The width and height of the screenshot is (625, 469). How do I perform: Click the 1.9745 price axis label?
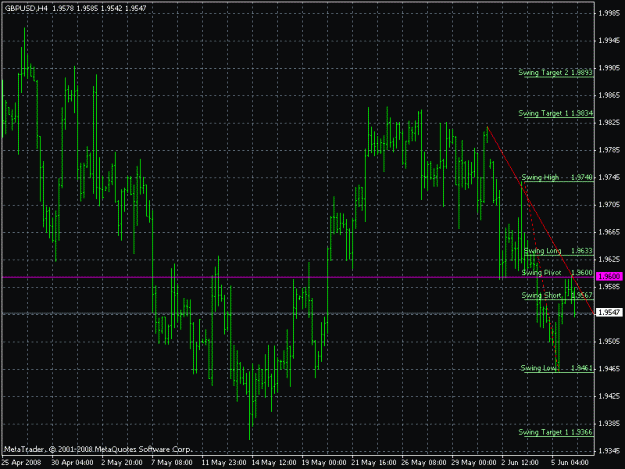[x=609, y=177]
